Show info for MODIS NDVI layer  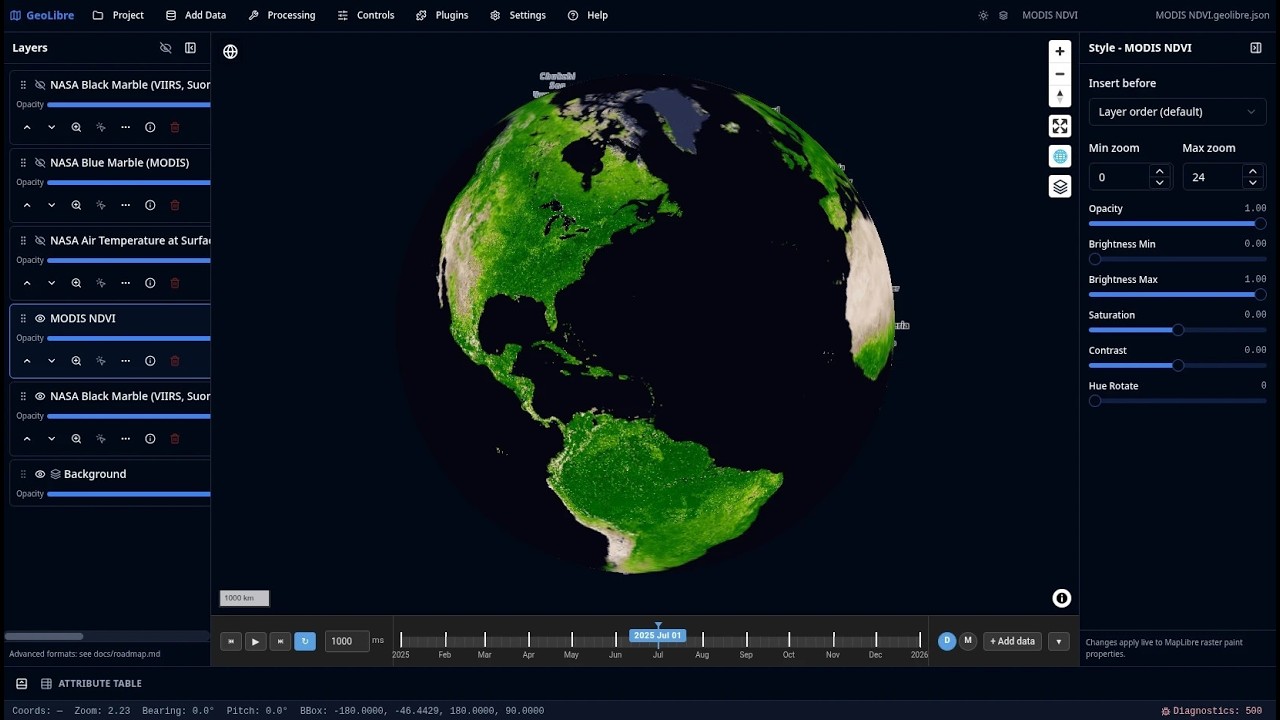(150, 361)
